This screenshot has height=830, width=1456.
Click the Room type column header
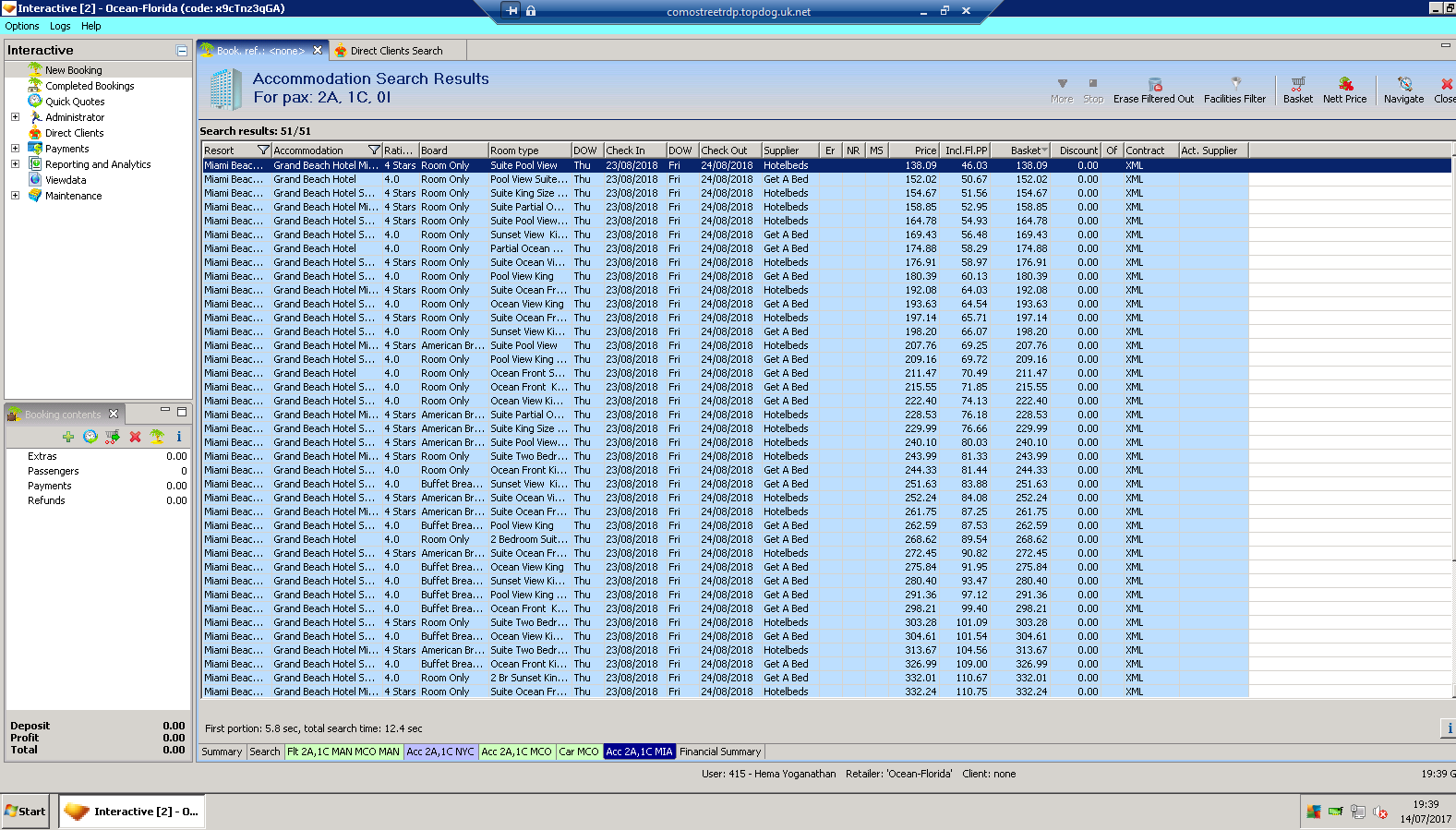click(x=530, y=150)
